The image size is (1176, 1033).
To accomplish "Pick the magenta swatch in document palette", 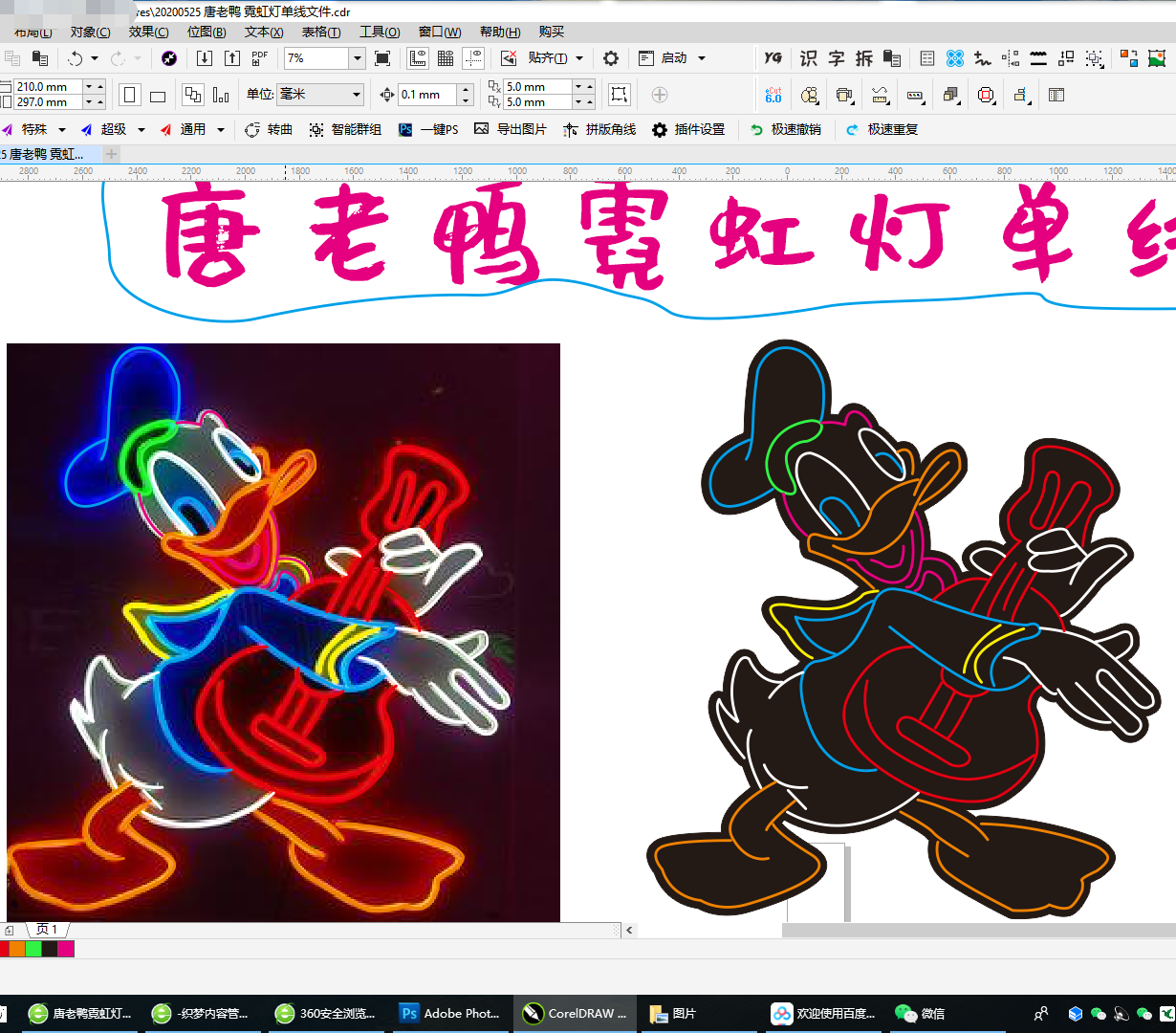I will 66,949.
